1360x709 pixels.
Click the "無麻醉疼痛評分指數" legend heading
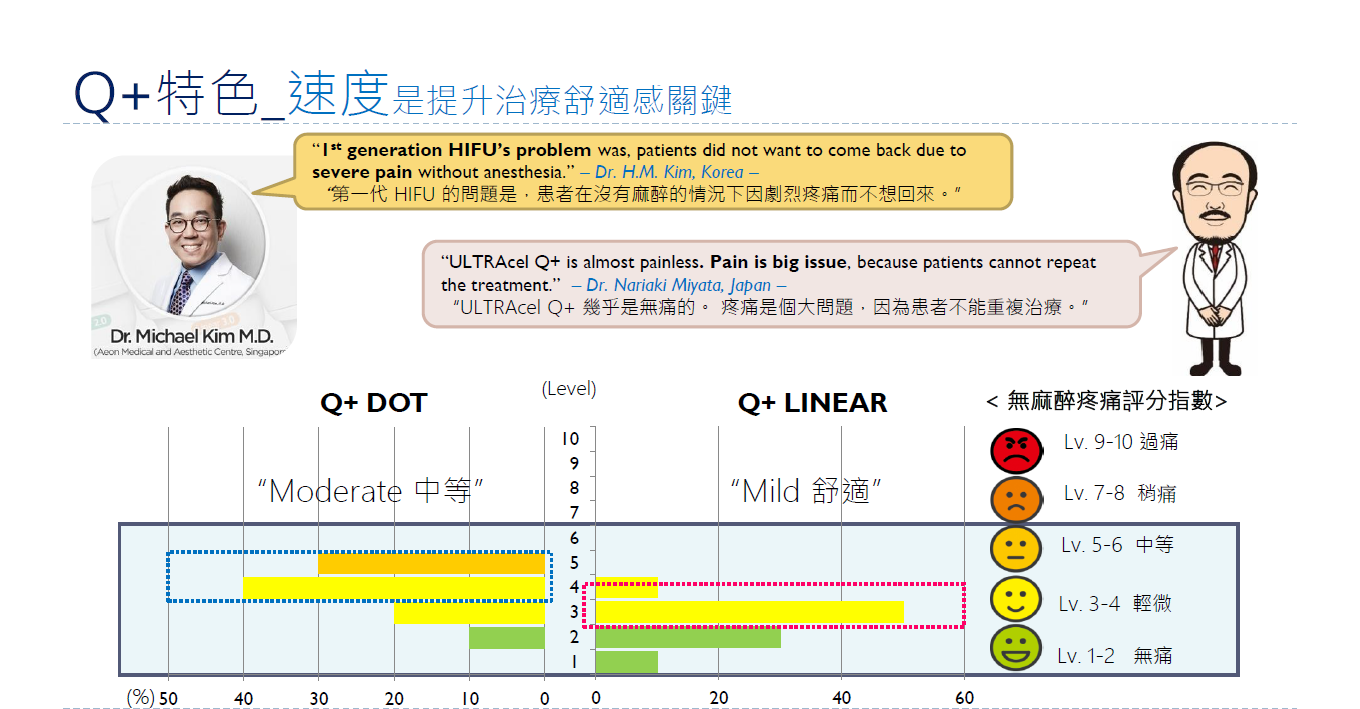click(x=1106, y=401)
